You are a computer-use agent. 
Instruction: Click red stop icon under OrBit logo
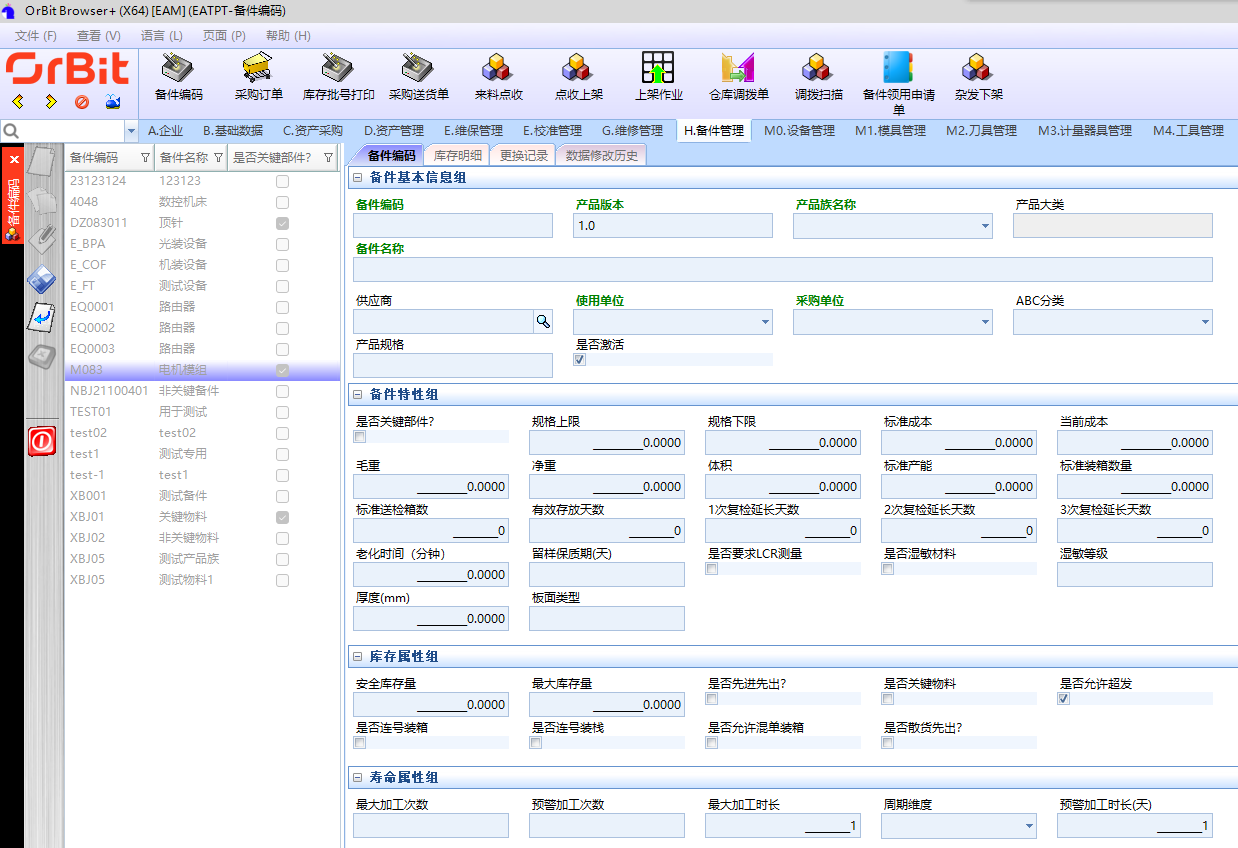[x=82, y=101]
